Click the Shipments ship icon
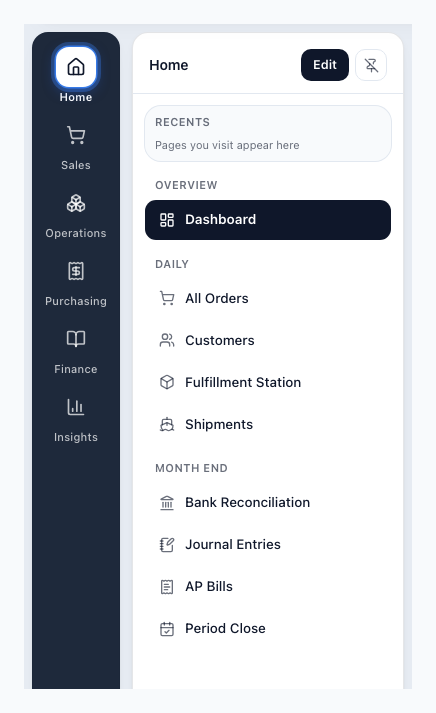Viewport: 436px width, 713px height. (167, 424)
